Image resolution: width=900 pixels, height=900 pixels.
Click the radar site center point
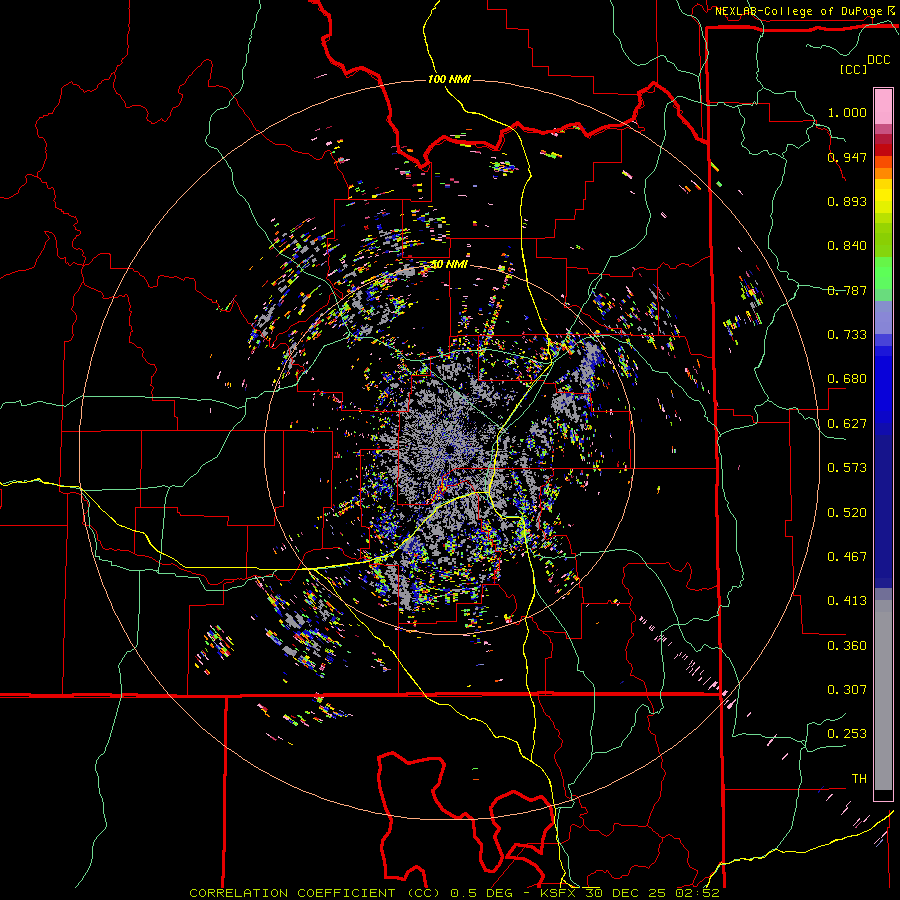coord(449,449)
